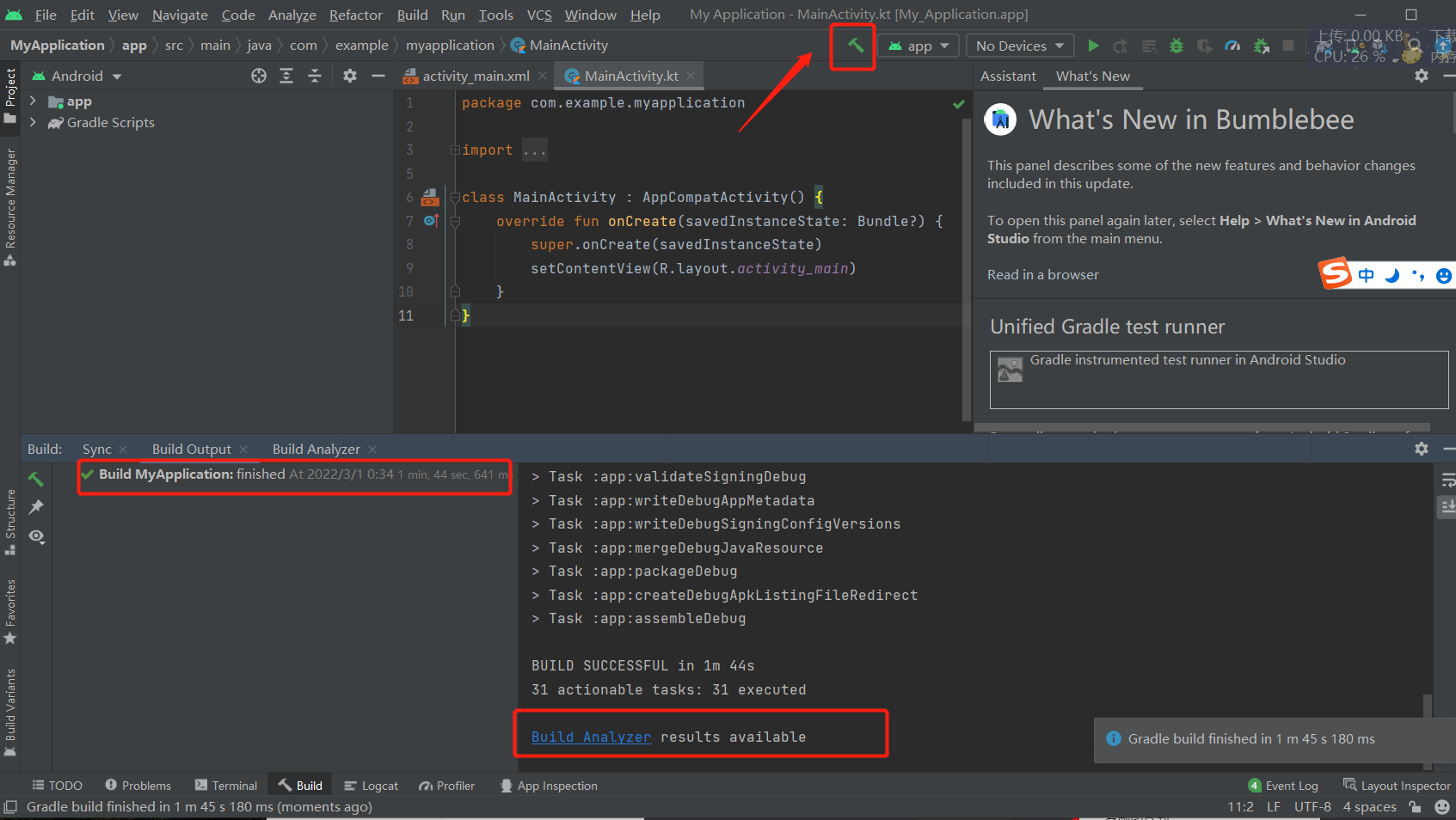Close the MainActivity.kt editor tab
Viewport: 1456px width, 820px height.
pyautogui.click(x=691, y=76)
